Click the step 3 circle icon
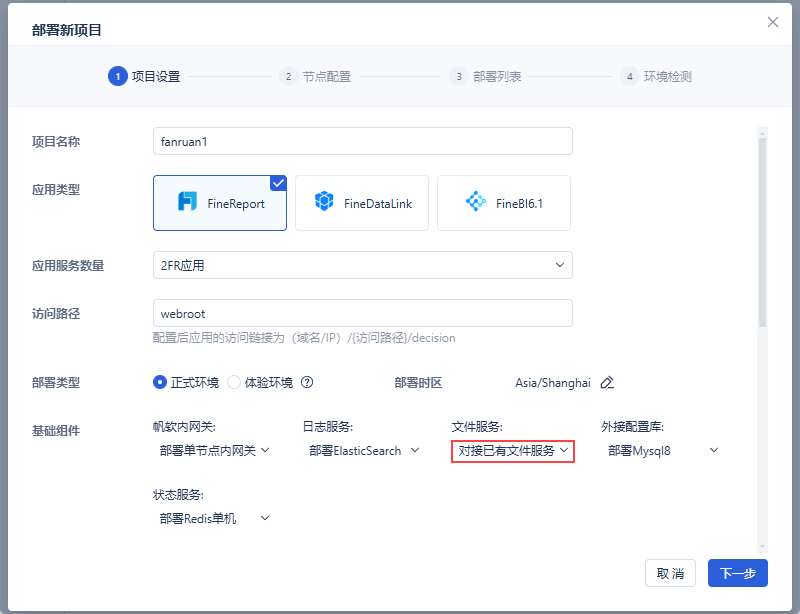Screen dimensions: 800x614 (x=459, y=77)
